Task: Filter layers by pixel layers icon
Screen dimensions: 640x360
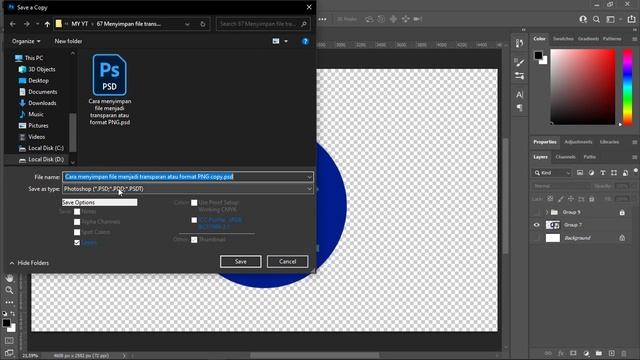Action: click(580, 173)
